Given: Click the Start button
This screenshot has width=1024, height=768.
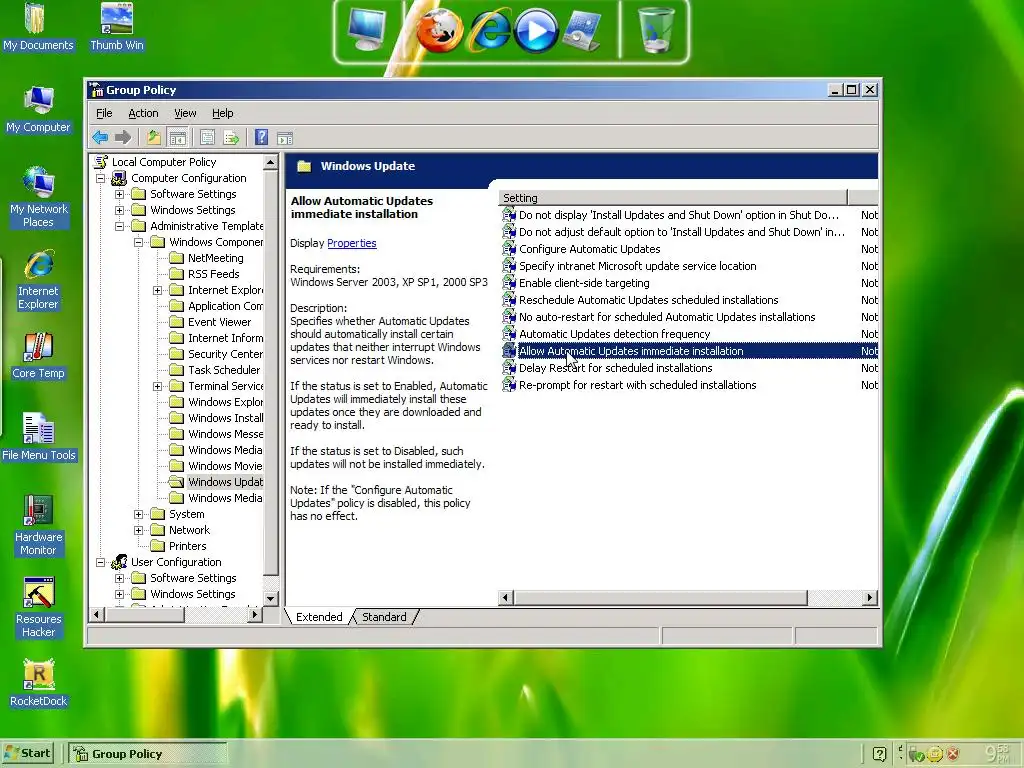Looking at the screenshot, I should tap(27, 753).
